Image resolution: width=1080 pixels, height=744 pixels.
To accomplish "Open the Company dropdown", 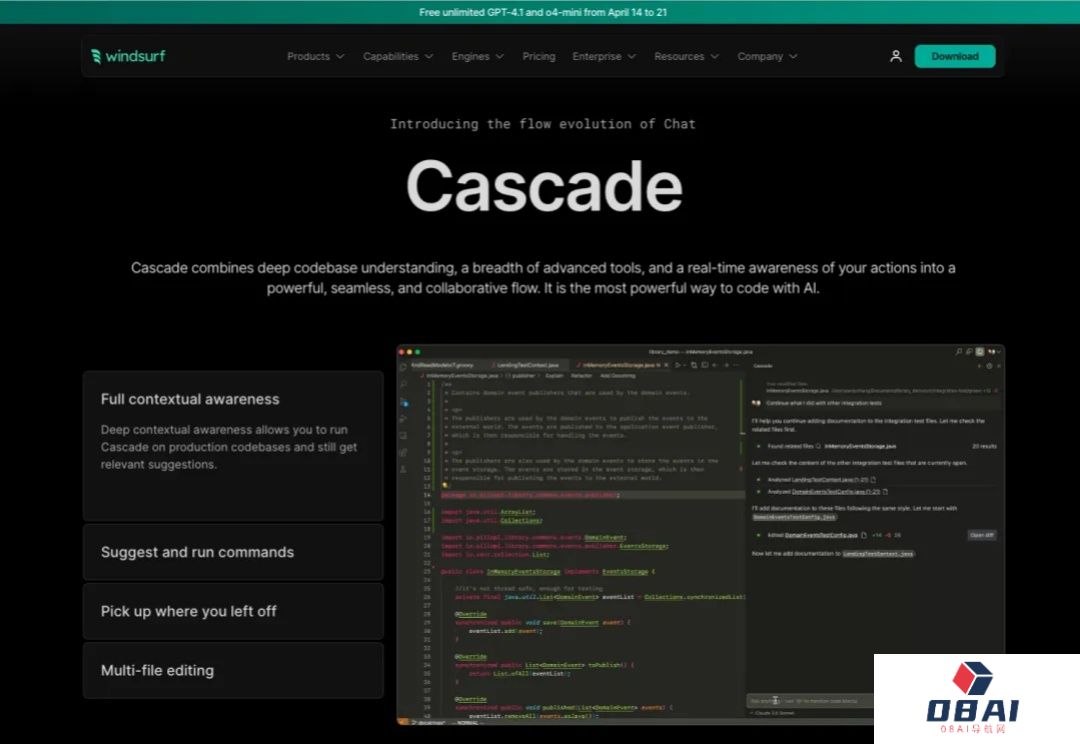I will [767, 56].
